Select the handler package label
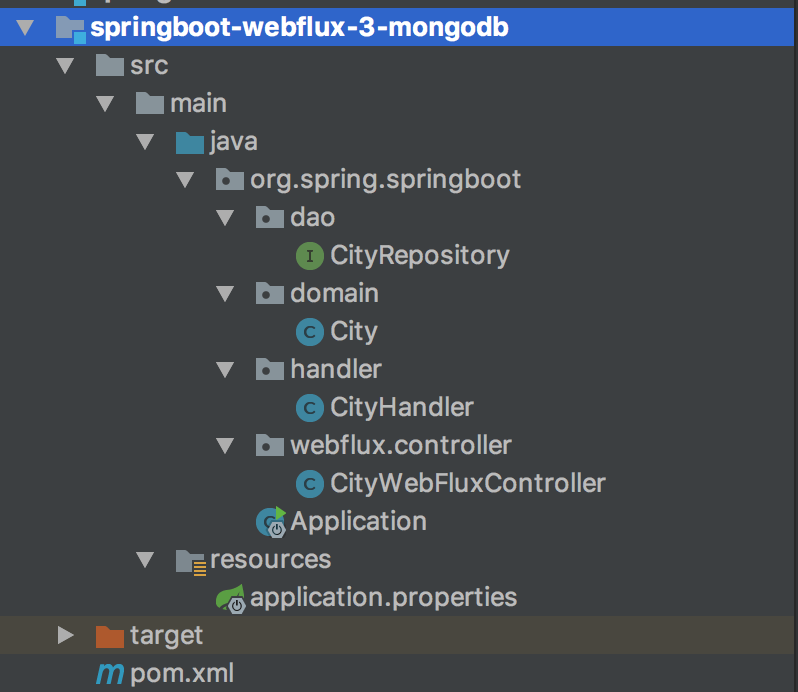The image size is (798, 692). pos(335,370)
